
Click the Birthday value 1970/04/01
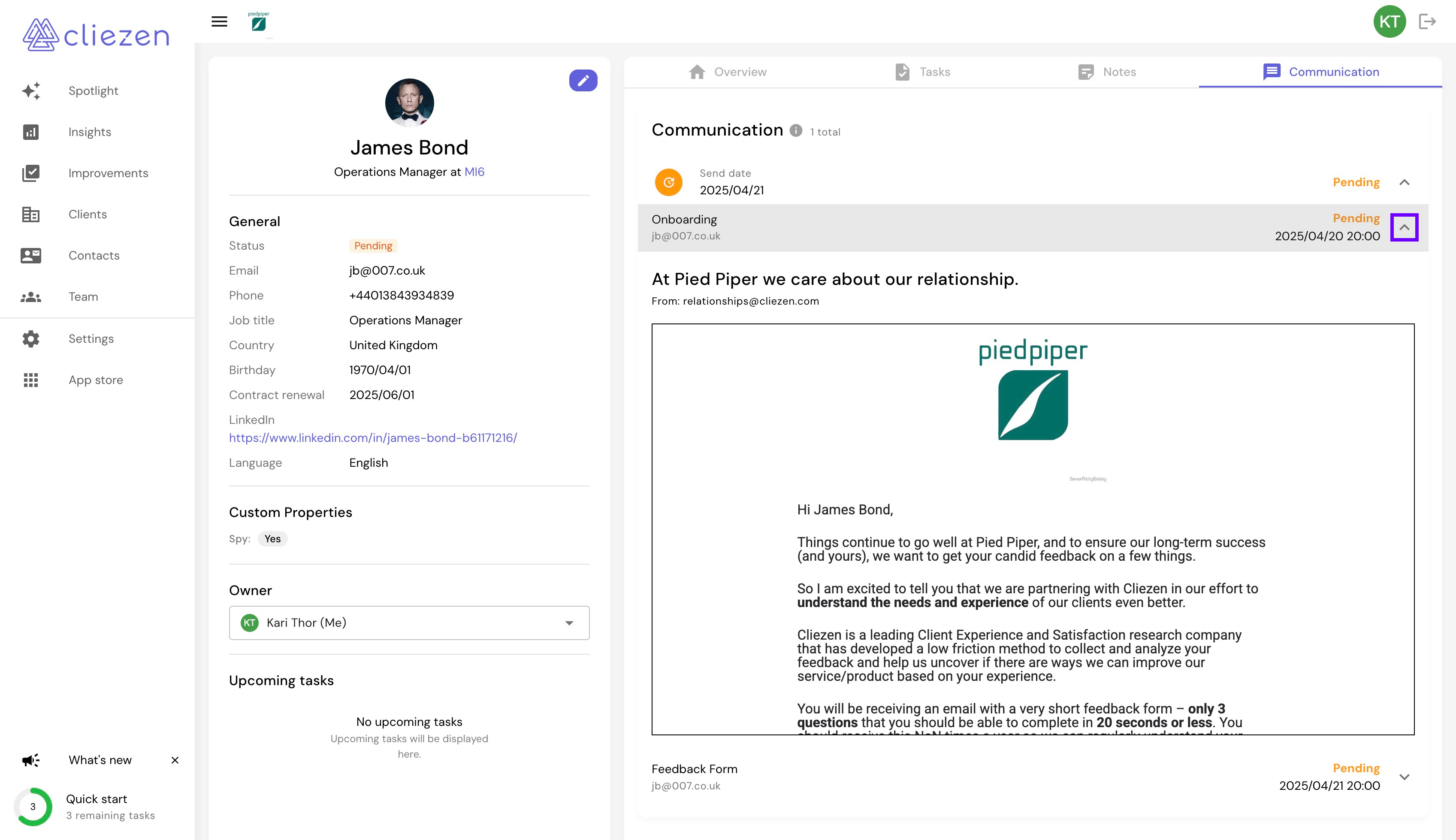click(x=380, y=370)
